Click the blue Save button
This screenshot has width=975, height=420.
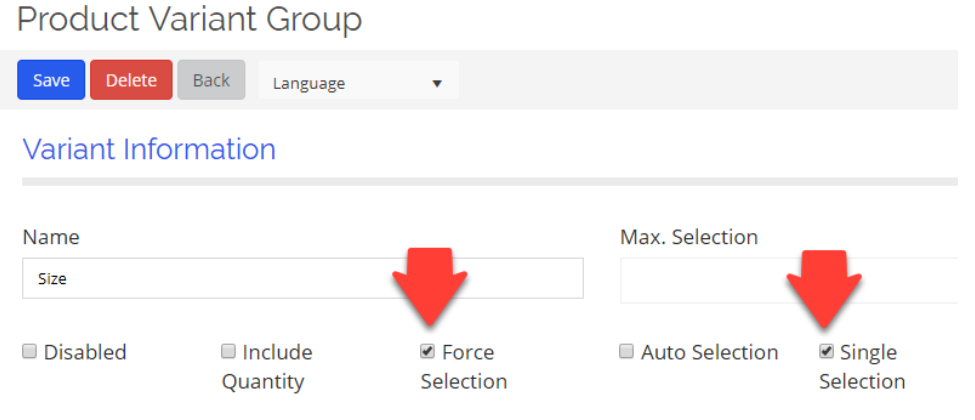pos(51,81)
